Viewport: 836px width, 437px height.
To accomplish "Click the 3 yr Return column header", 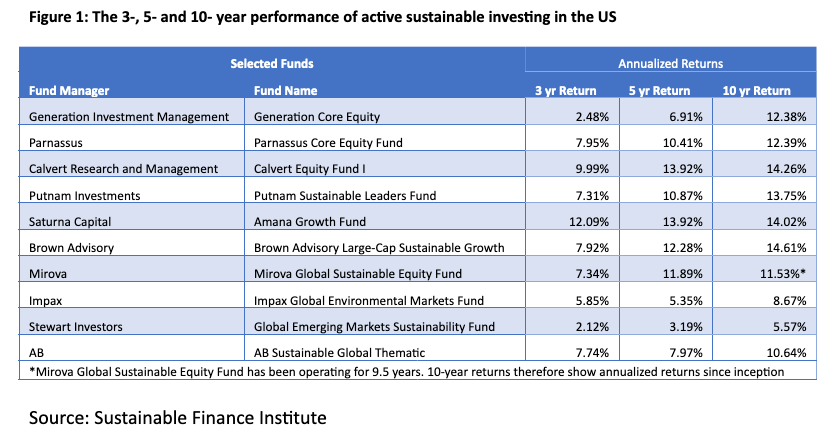I will pyautogui.click(x=566, y=90).
